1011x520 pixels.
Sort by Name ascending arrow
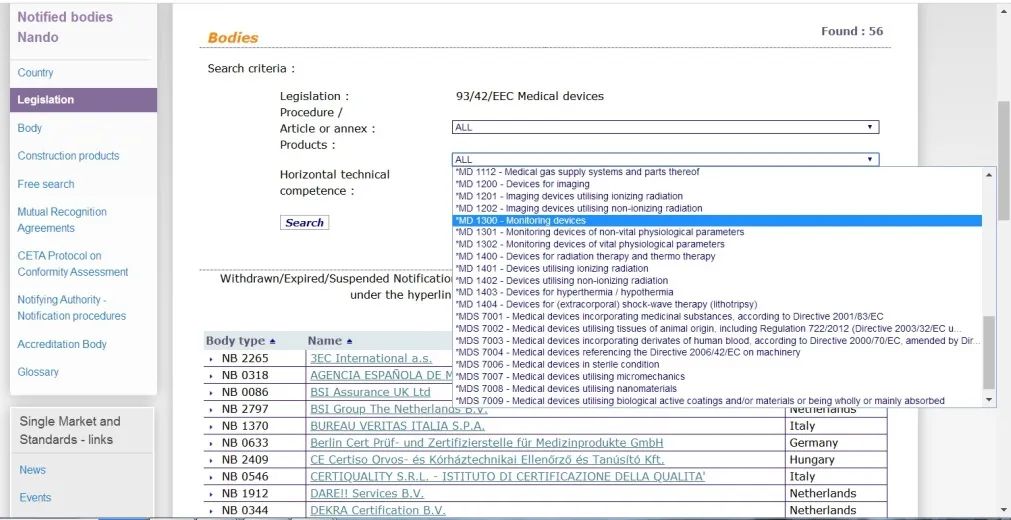[x=349, y=341]
